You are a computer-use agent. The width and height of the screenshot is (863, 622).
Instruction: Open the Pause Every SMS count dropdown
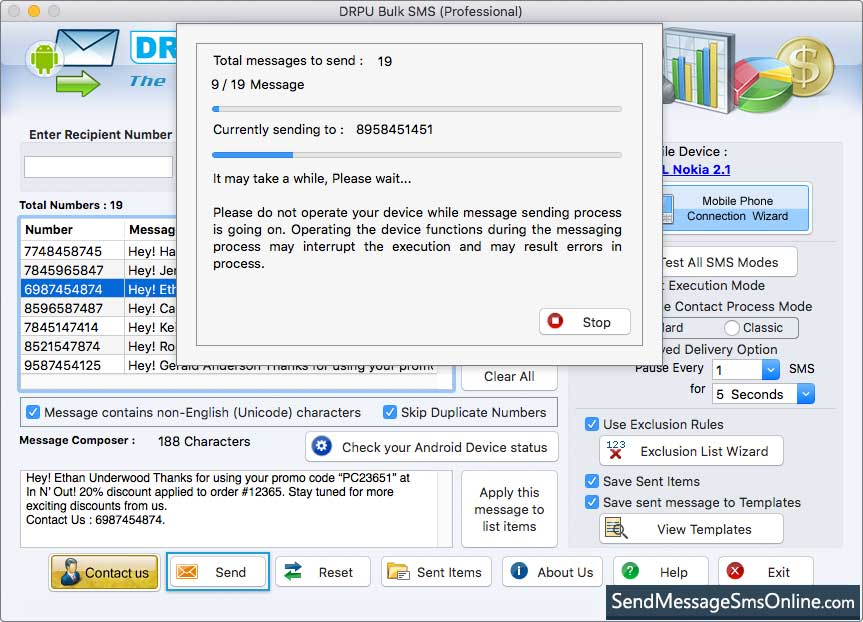click(770, 370)
